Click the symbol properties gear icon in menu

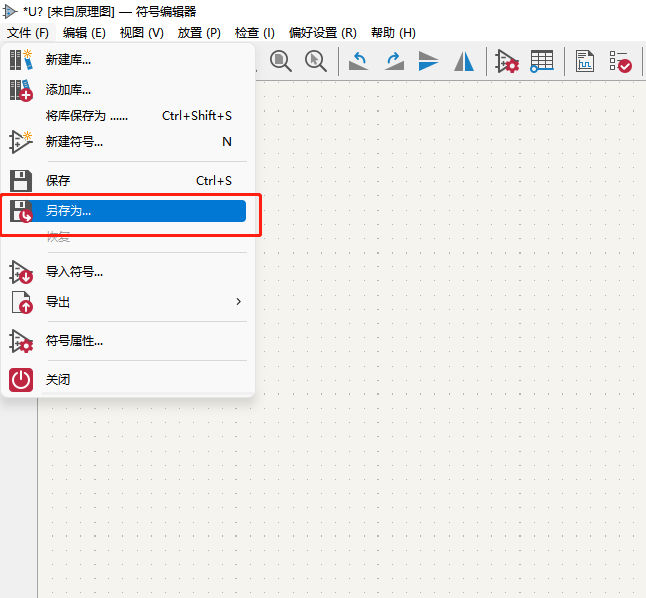coord(21,341)
